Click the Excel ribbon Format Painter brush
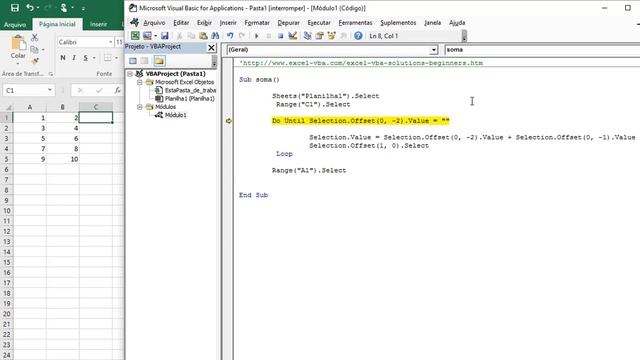 click(x=35, y=61)
